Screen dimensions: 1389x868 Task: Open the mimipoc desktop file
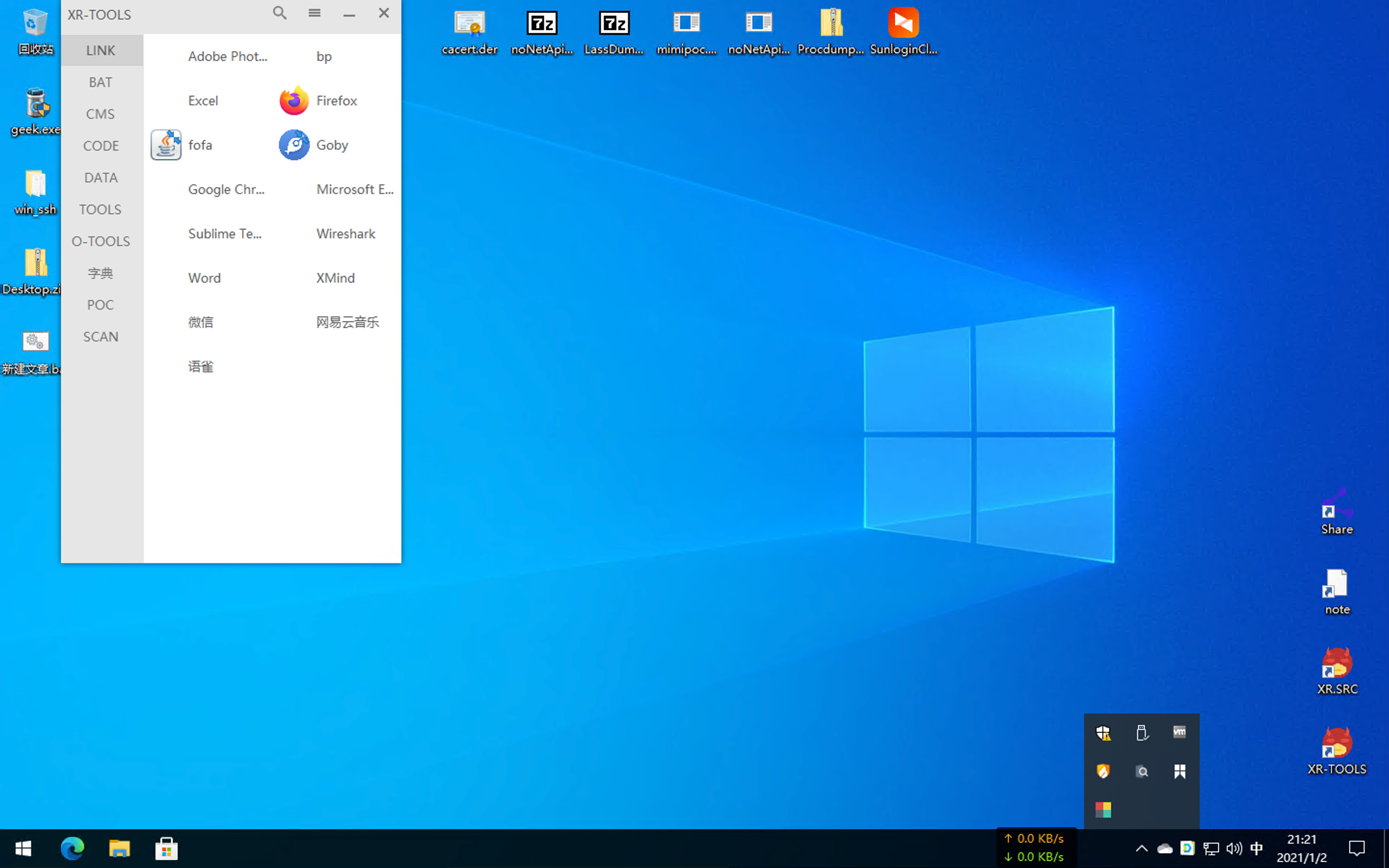686,31
